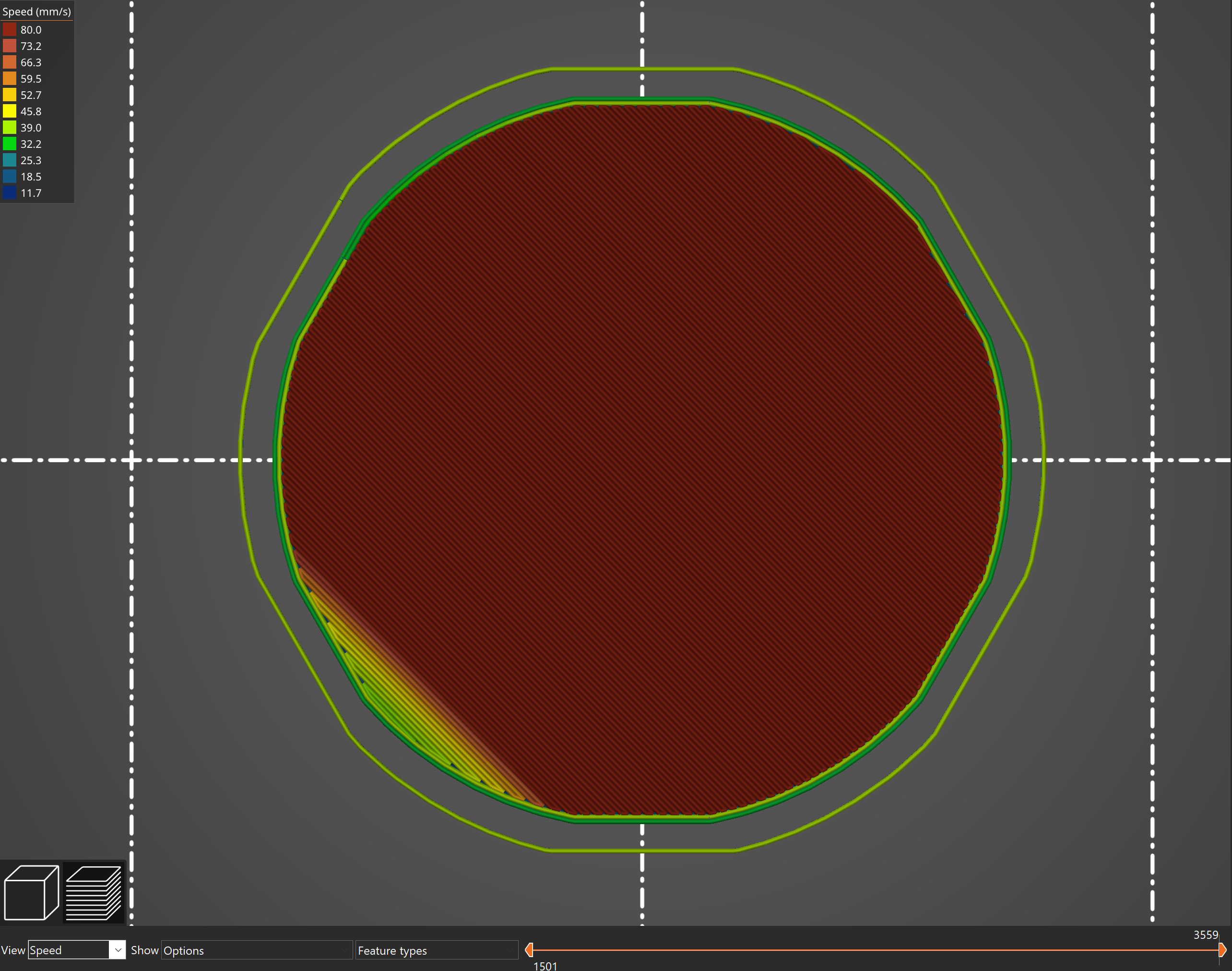Click the 25.3 teal legend swatch
The image size is (1232, 971).
[x=10, y=160]
